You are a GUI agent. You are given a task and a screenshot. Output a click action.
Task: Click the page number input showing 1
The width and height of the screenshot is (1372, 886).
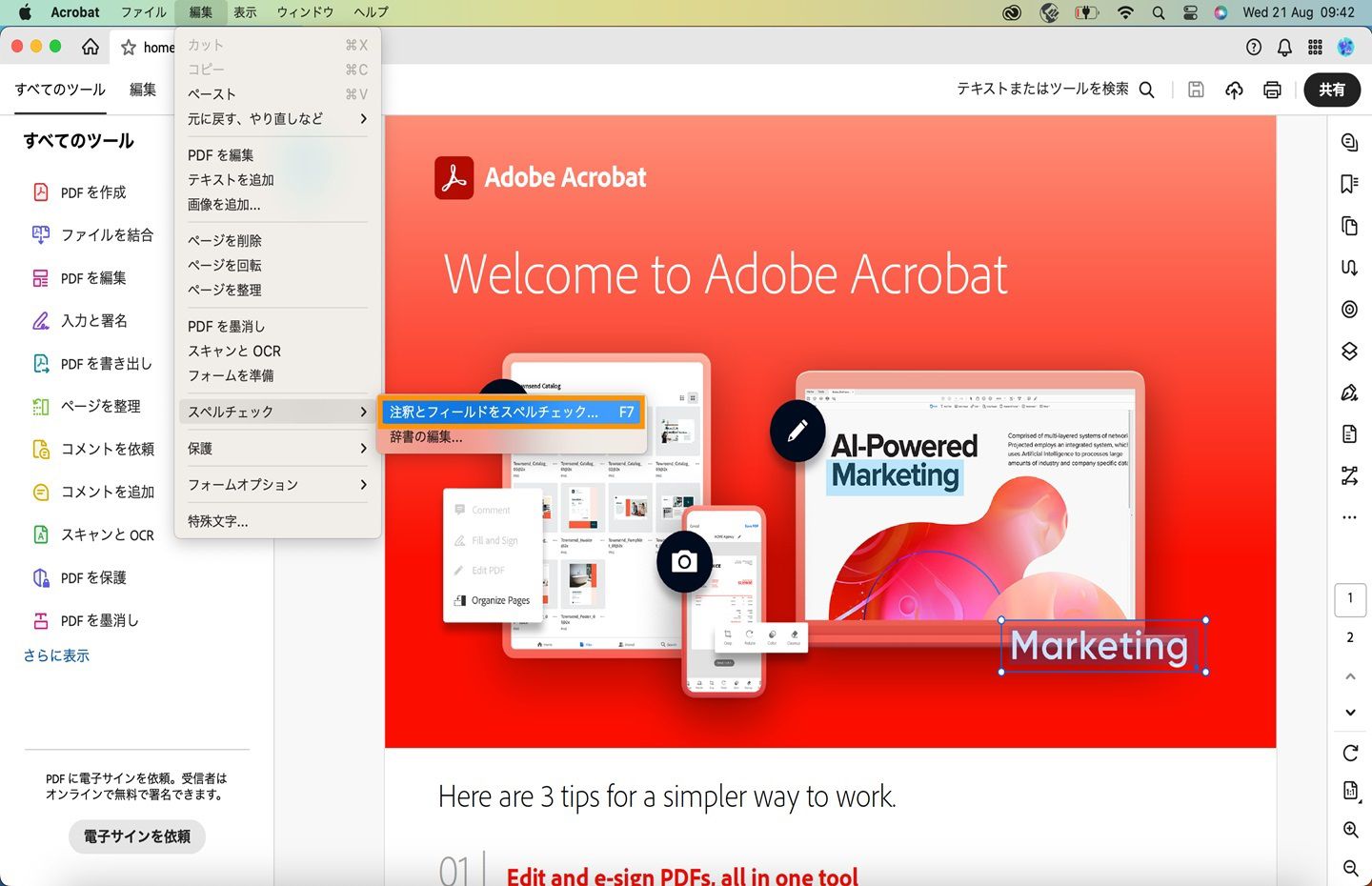[x=1350, y=599]
